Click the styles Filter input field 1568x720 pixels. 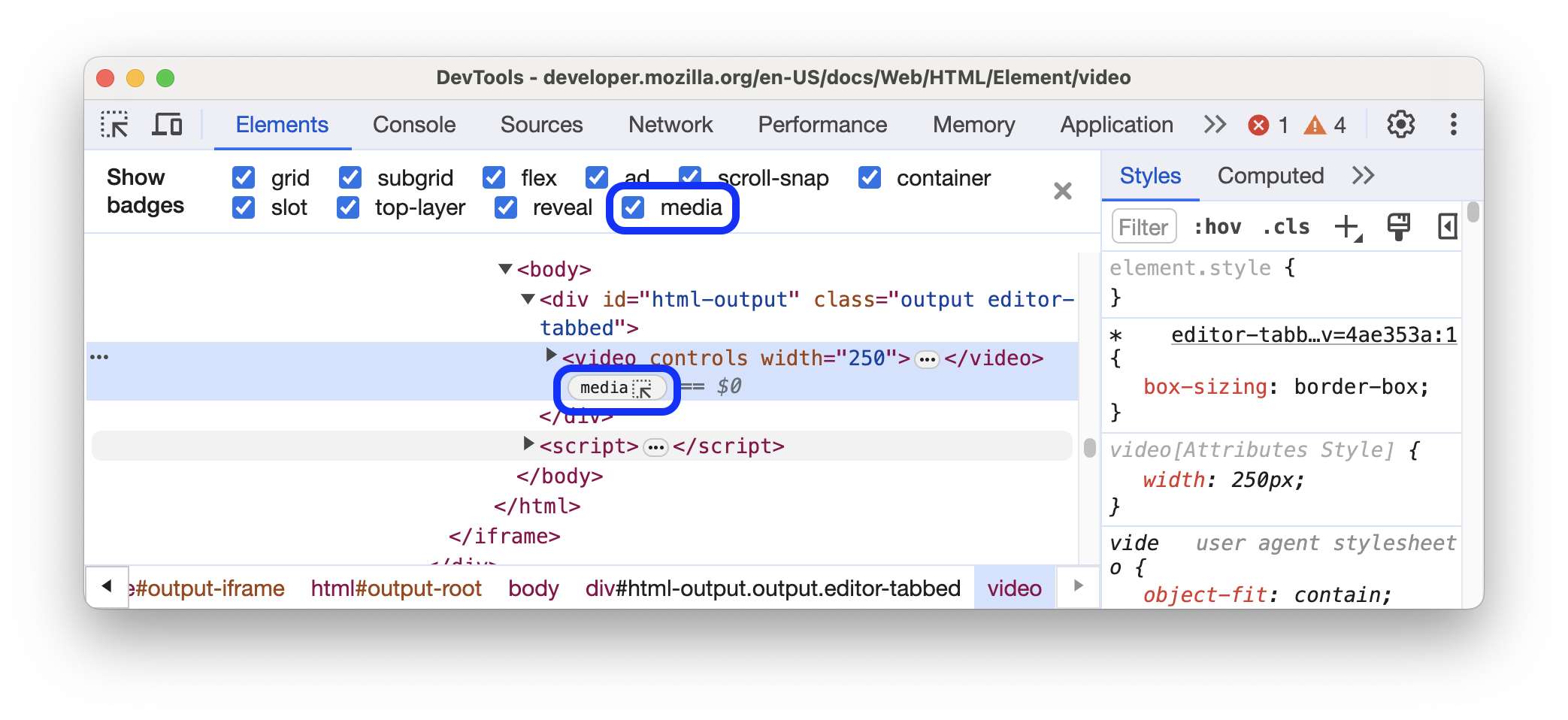[1143, 227]
